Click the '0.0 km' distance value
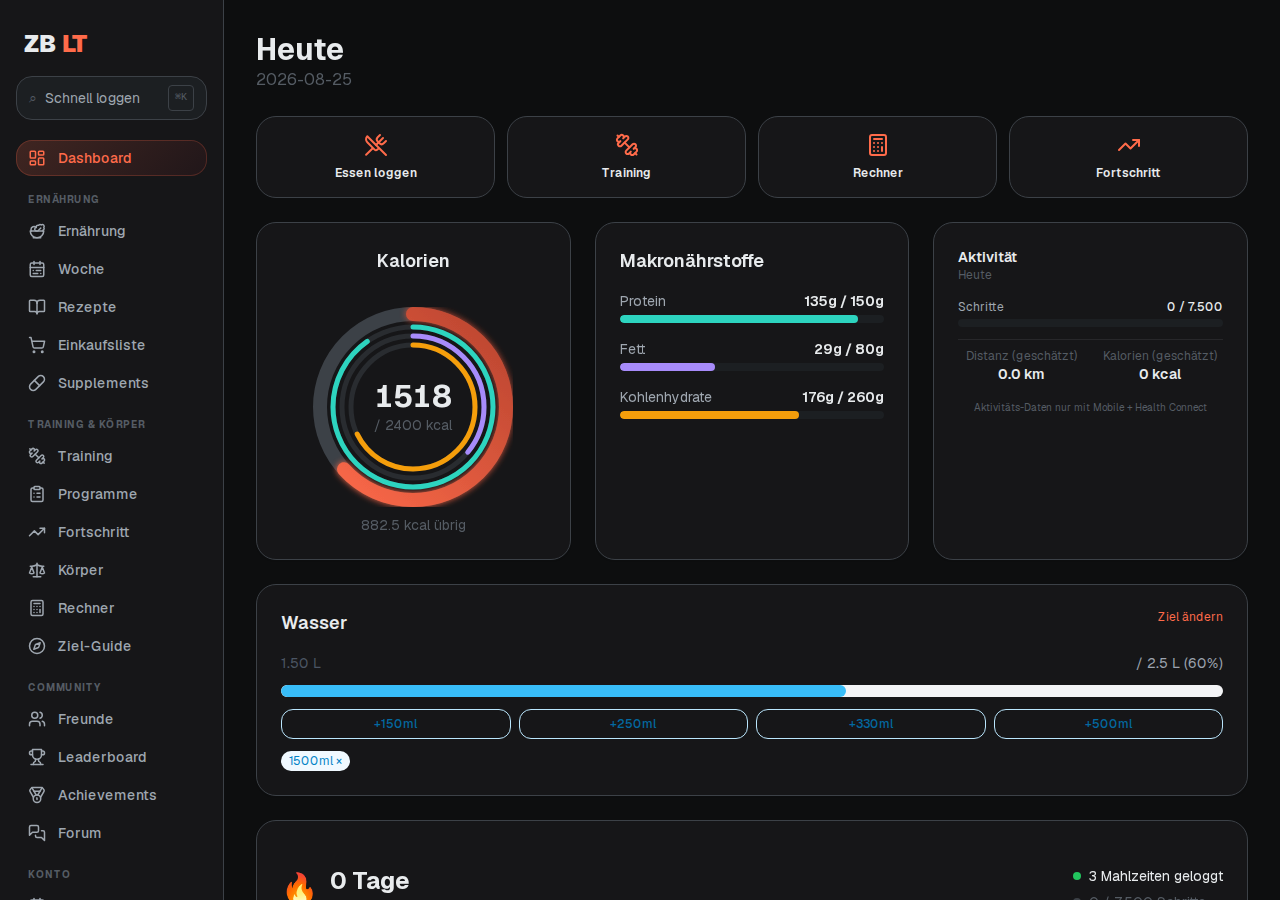The image size is (1280, 900). pyautogui.click(x=1021, y=374)
